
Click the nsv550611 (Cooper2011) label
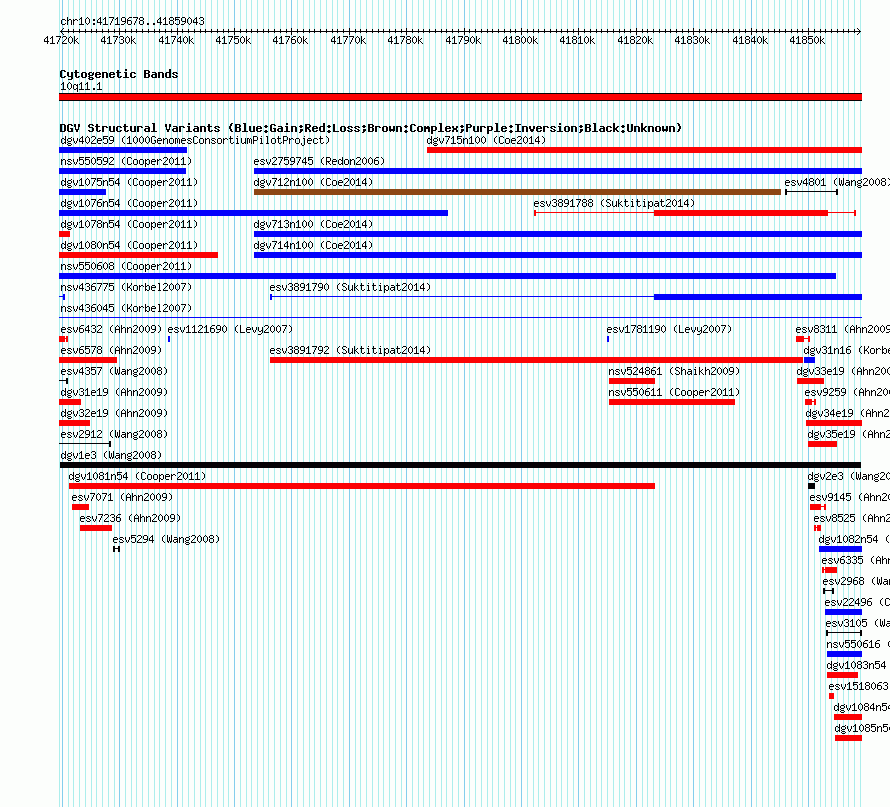pyautogui.click(x=674, y=392)
